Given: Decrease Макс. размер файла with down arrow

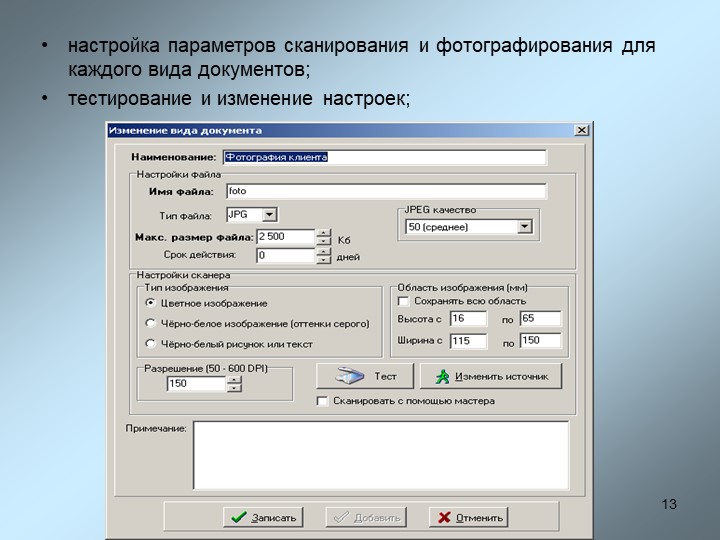Looking at the screenshot, I should coord(324,241).
